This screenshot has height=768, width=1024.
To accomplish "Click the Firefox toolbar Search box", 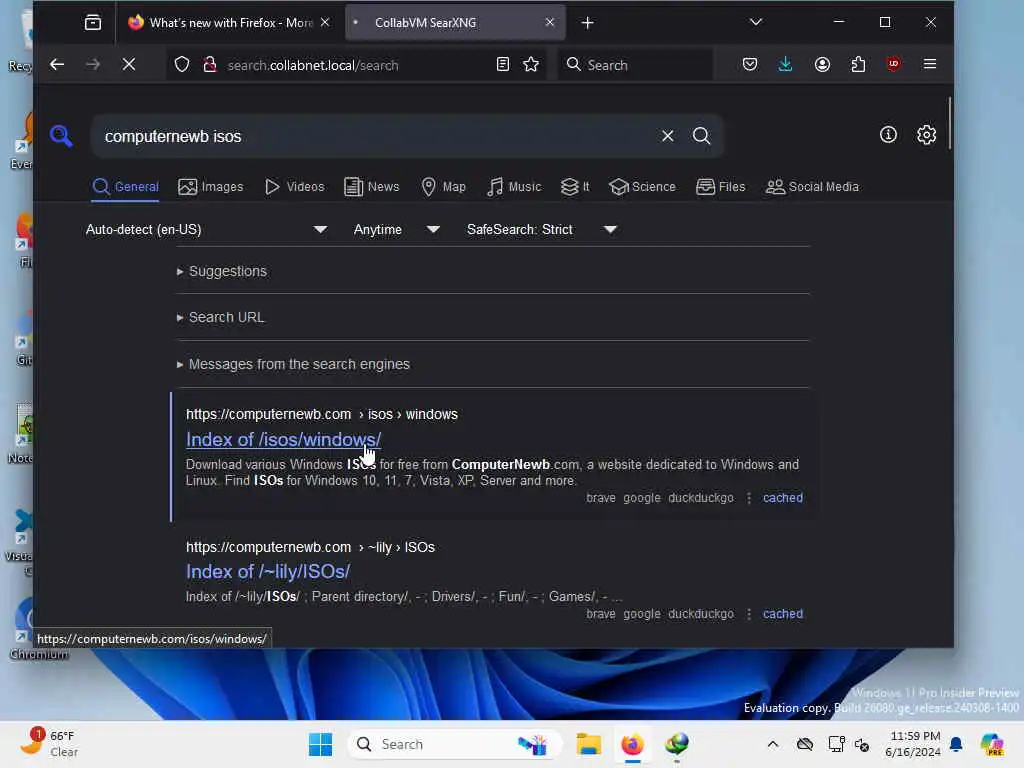I will (635, 65).
